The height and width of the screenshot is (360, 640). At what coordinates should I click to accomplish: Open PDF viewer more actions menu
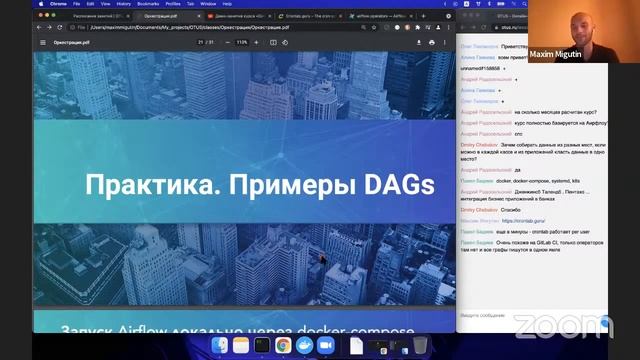coord(444,42)
